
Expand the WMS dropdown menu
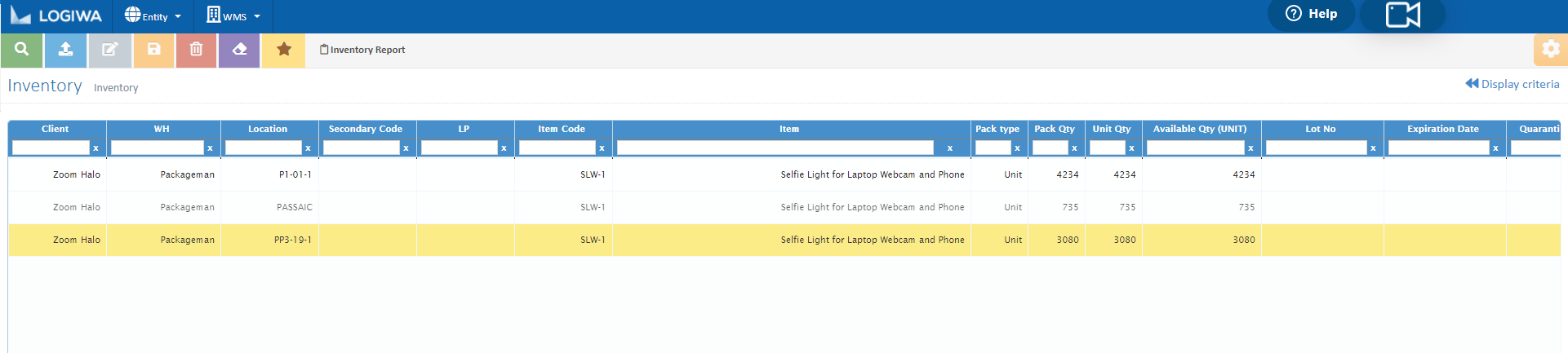click(x=233, y=16)
